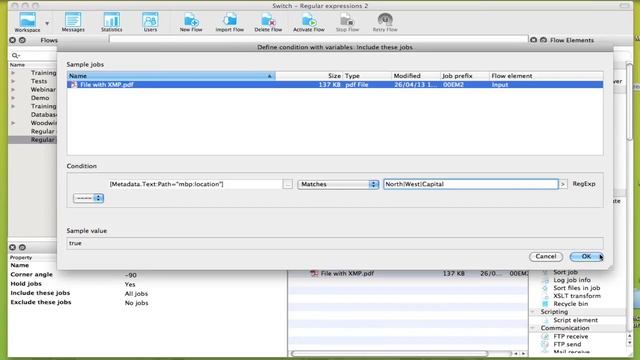
Task: Expand the Webinar flow group
Action: point(13,89)
